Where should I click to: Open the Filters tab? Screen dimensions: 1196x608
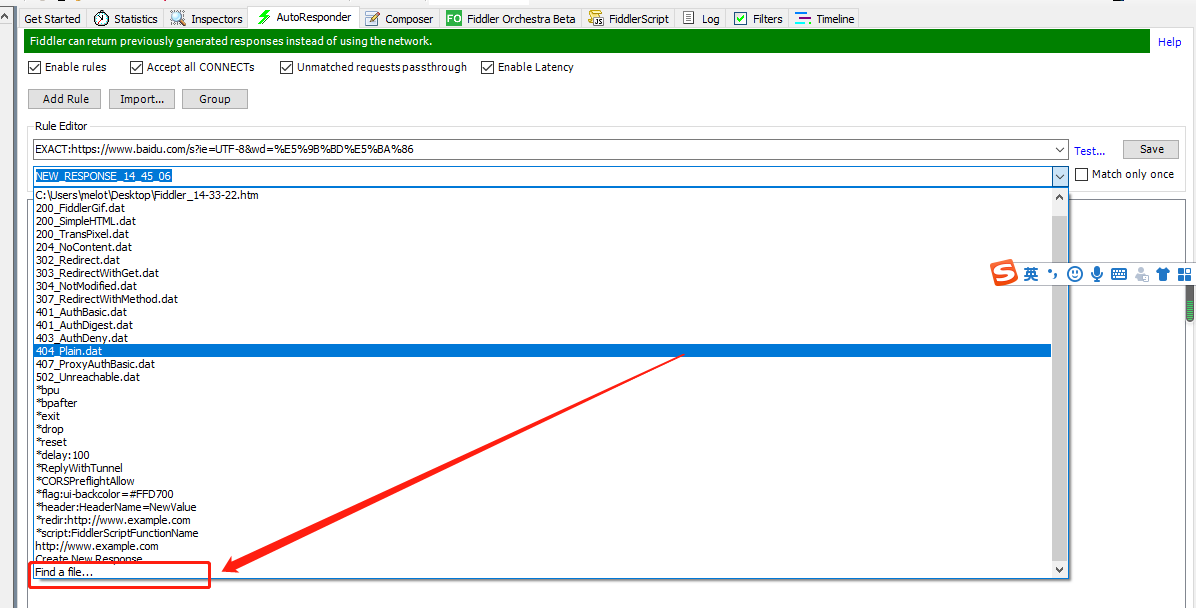click(x=757, y=18)
